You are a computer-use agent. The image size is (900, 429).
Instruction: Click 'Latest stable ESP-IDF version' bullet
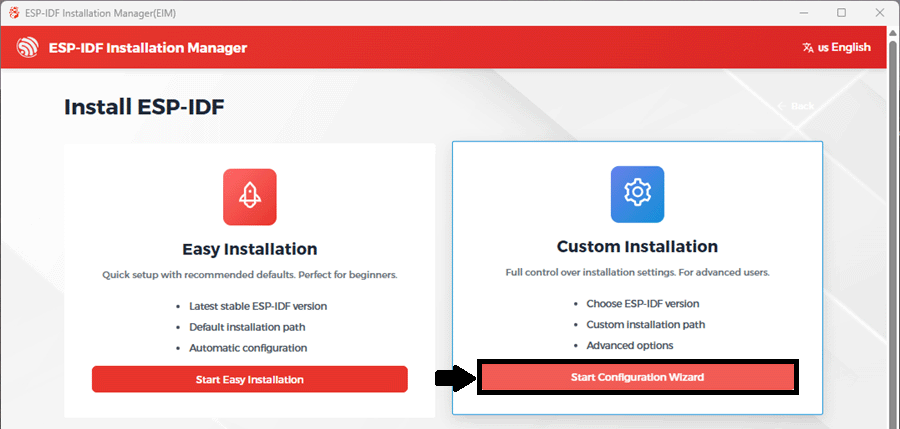258,306
